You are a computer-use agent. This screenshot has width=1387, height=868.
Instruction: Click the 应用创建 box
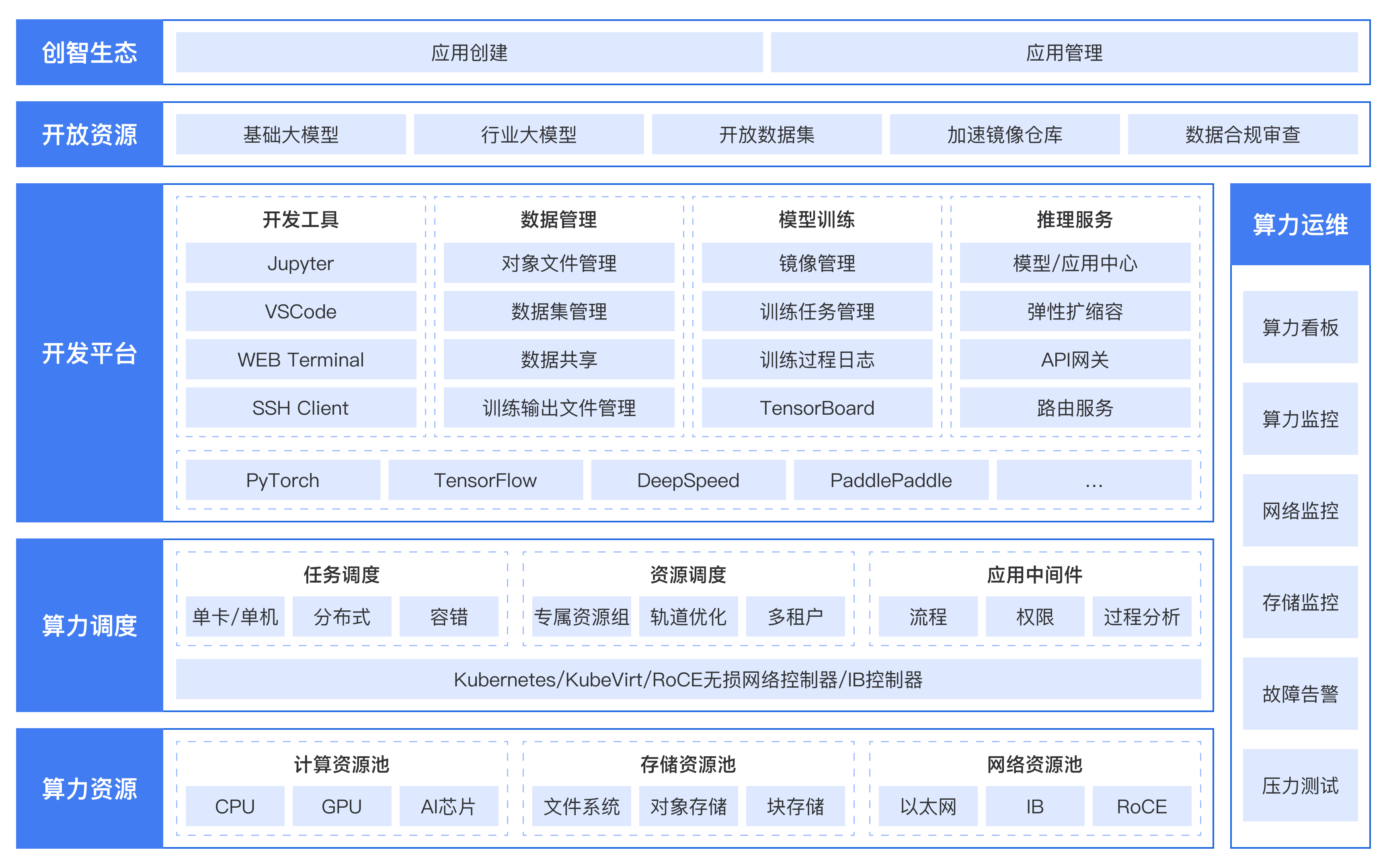469,52
